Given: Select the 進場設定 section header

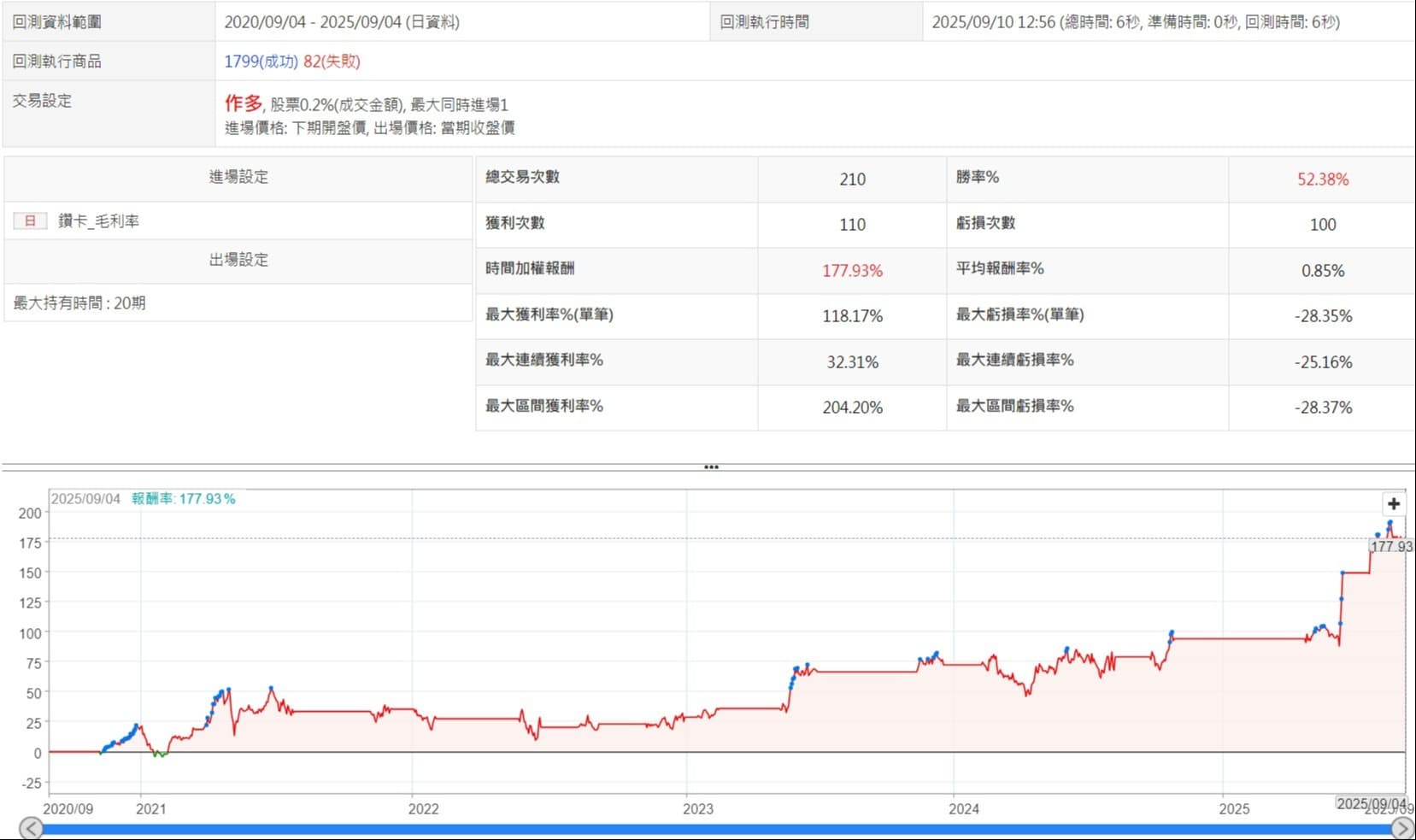Looking at the screenshot, I should 238,178.
